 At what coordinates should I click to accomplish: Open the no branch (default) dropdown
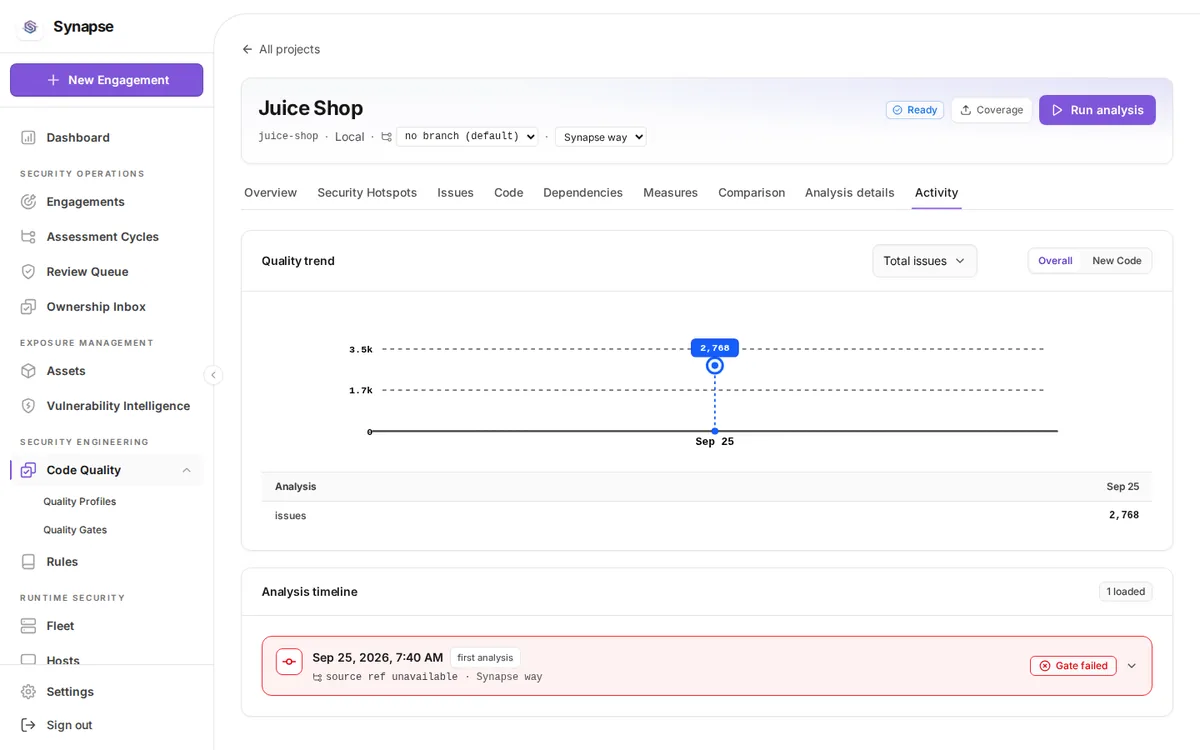pos(467,137)
